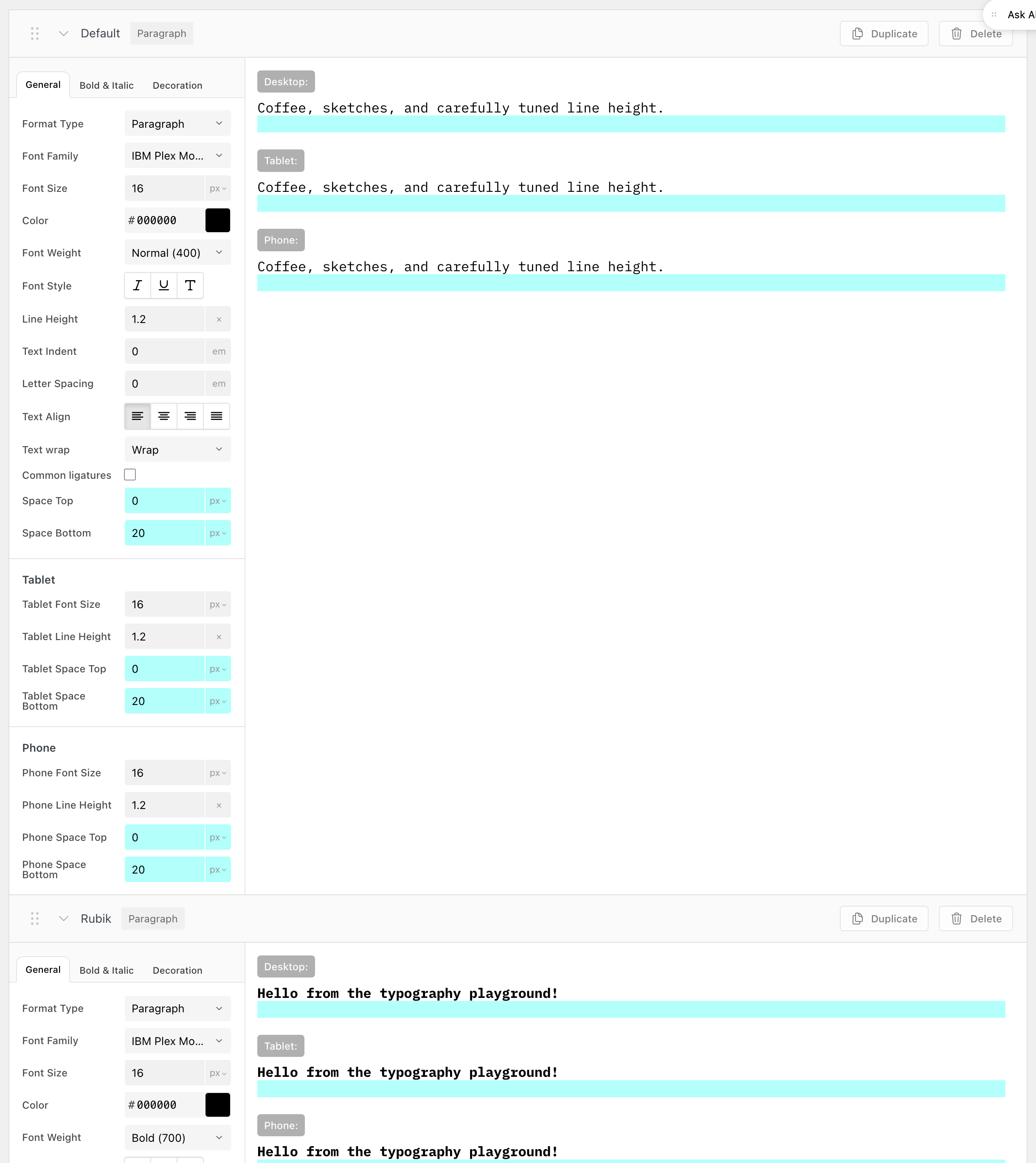Open the black color swatch in Default
Image resolution: width=1036 pixels, height=1163 pixels.
point(217,220)
